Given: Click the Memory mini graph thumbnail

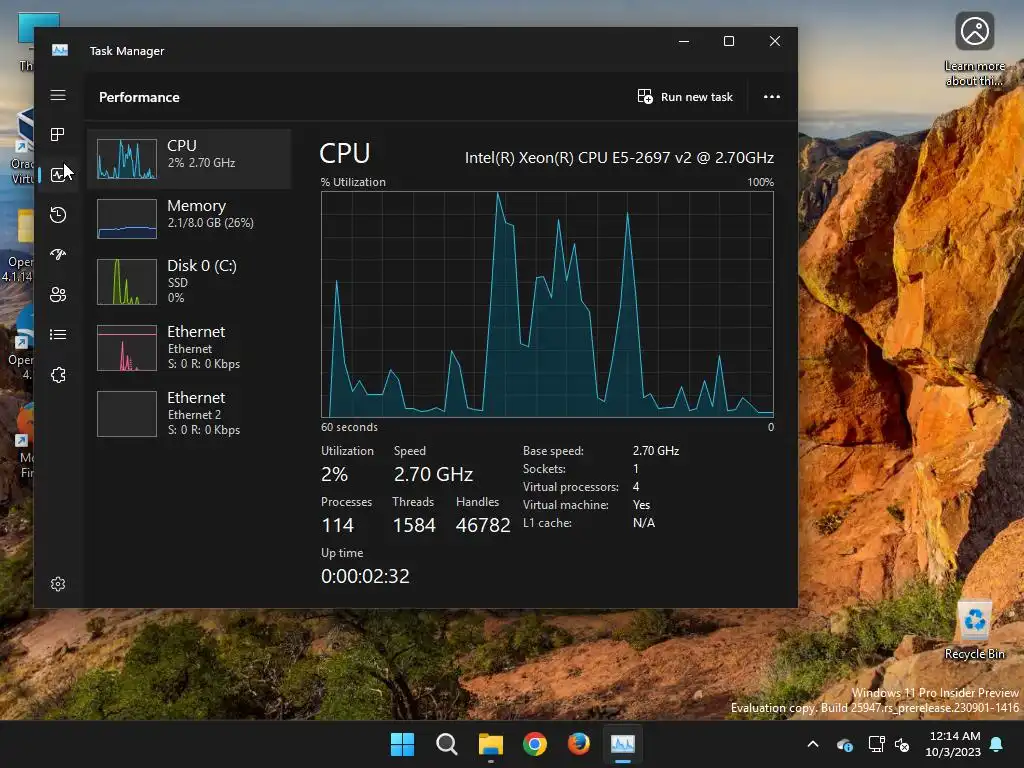Looking at the screenshot, I should [127, 219].
